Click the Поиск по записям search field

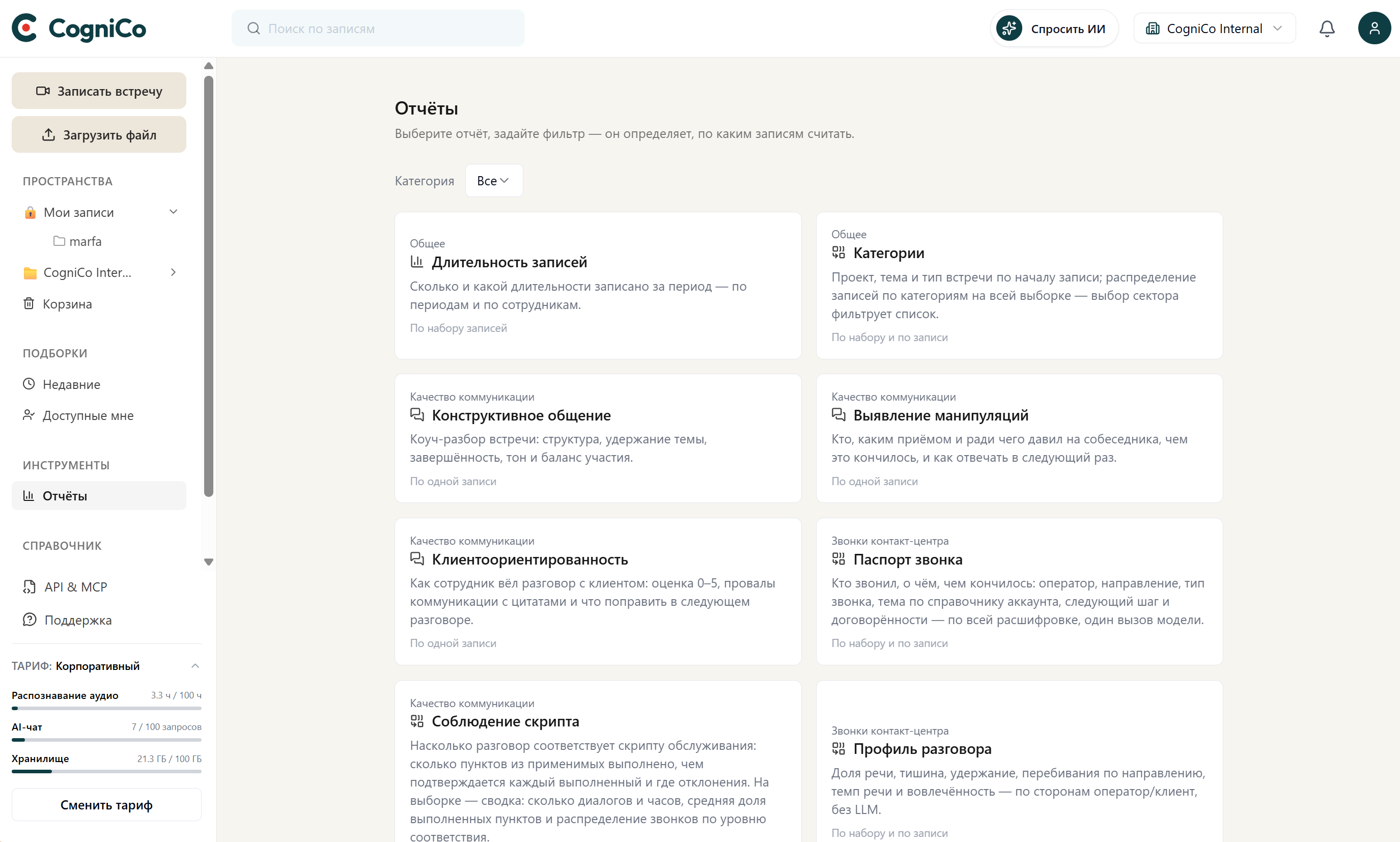click(x=378, y=29)
